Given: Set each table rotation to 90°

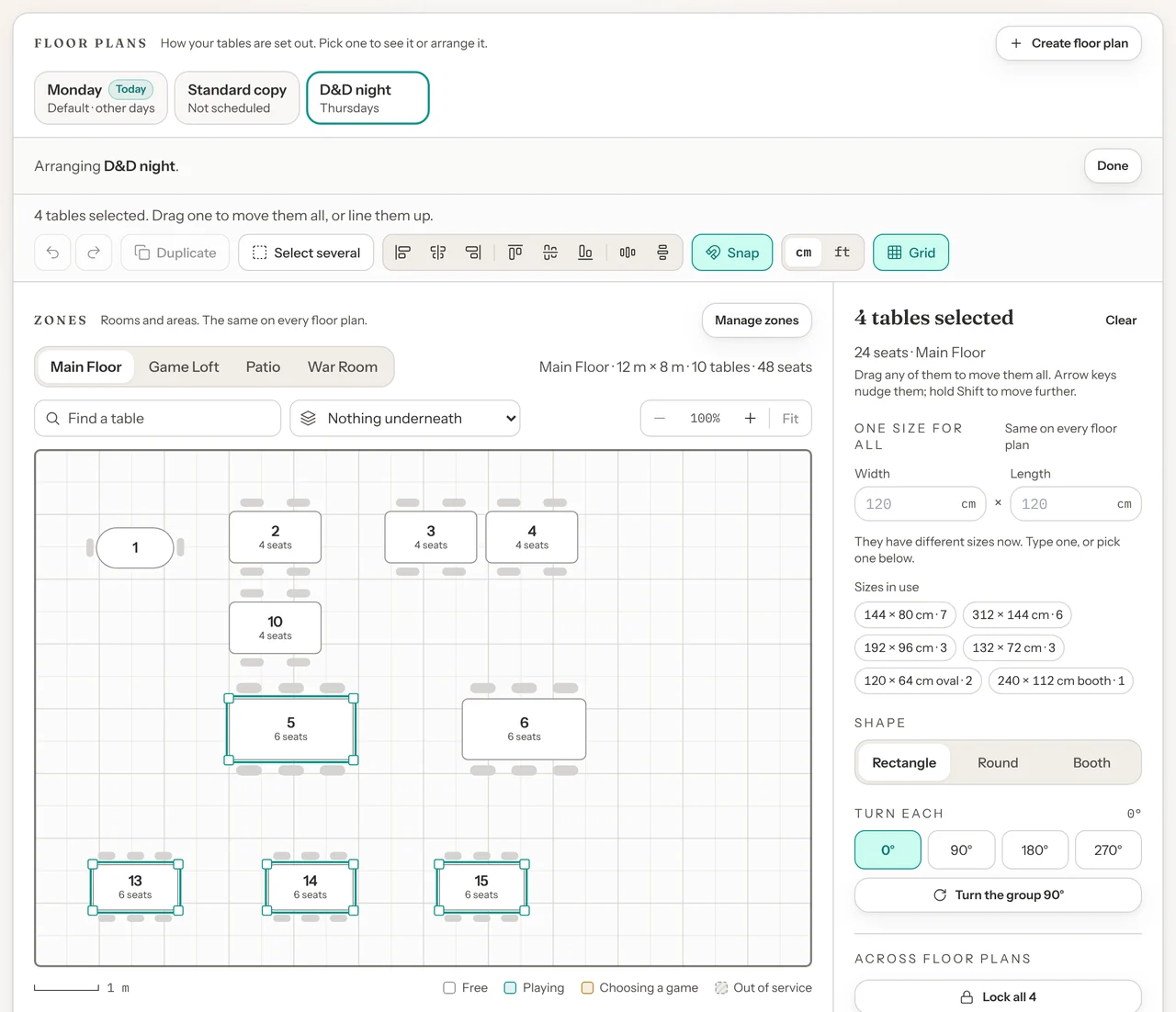Looking at the screenshot, I should point(961,850).
